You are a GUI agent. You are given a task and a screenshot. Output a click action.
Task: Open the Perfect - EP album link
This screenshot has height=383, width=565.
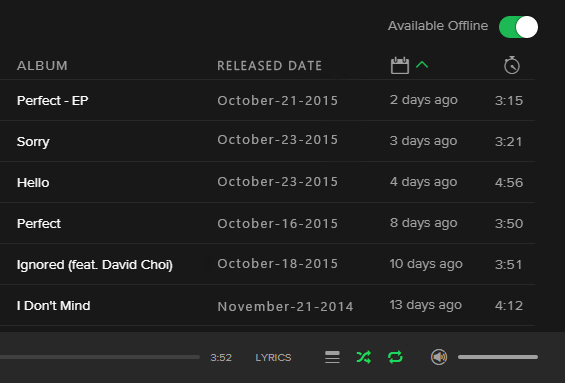[x=53, y=101]
